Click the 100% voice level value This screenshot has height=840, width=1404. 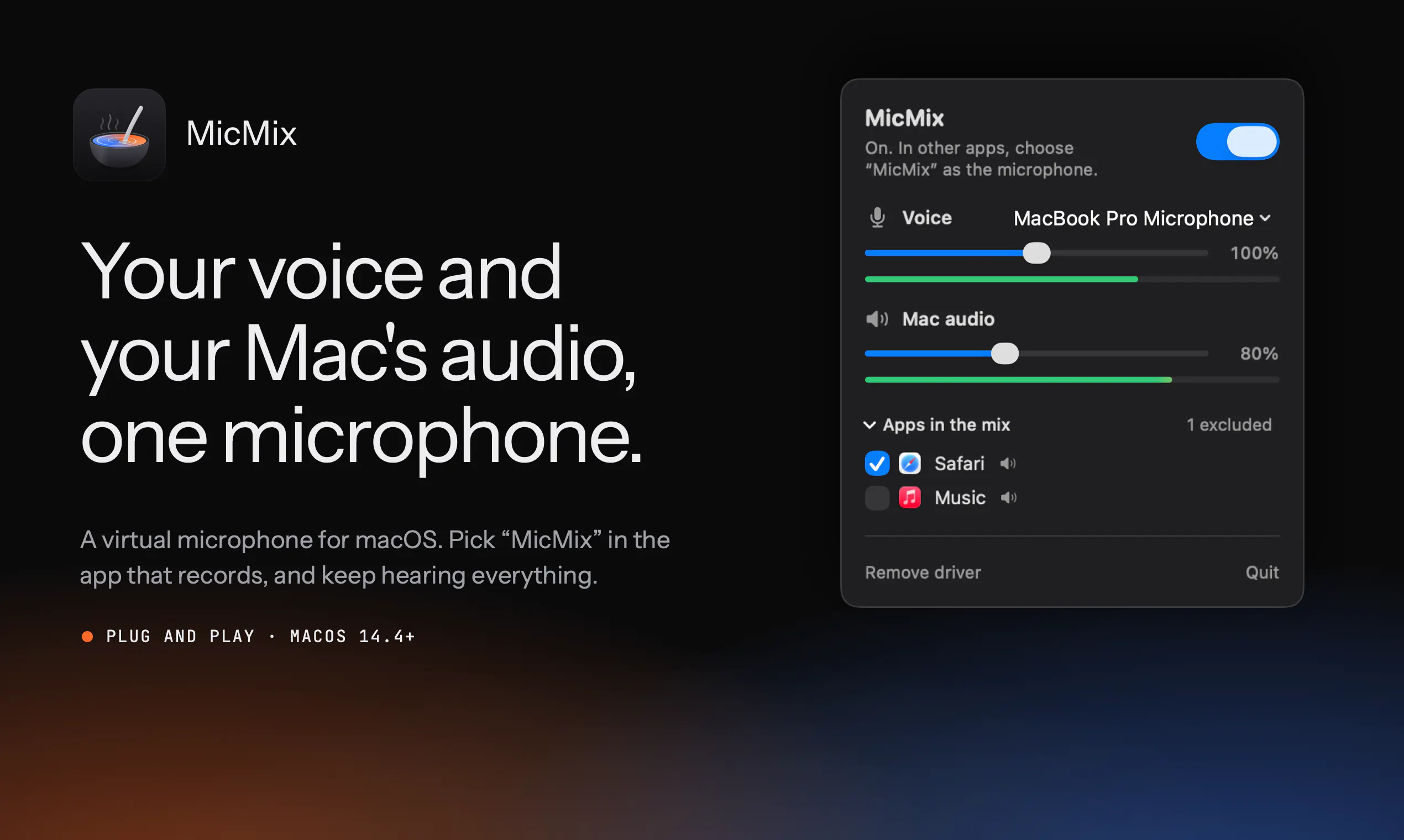pyautogui.click(x=1254, y=253)
